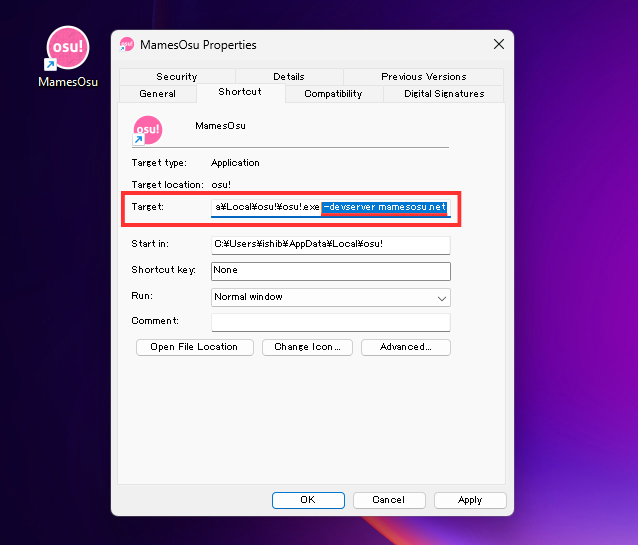Focus the Shortcut key field
This screenshot has height=545, width=638.
pyautogui.click(x=330, y=271)
